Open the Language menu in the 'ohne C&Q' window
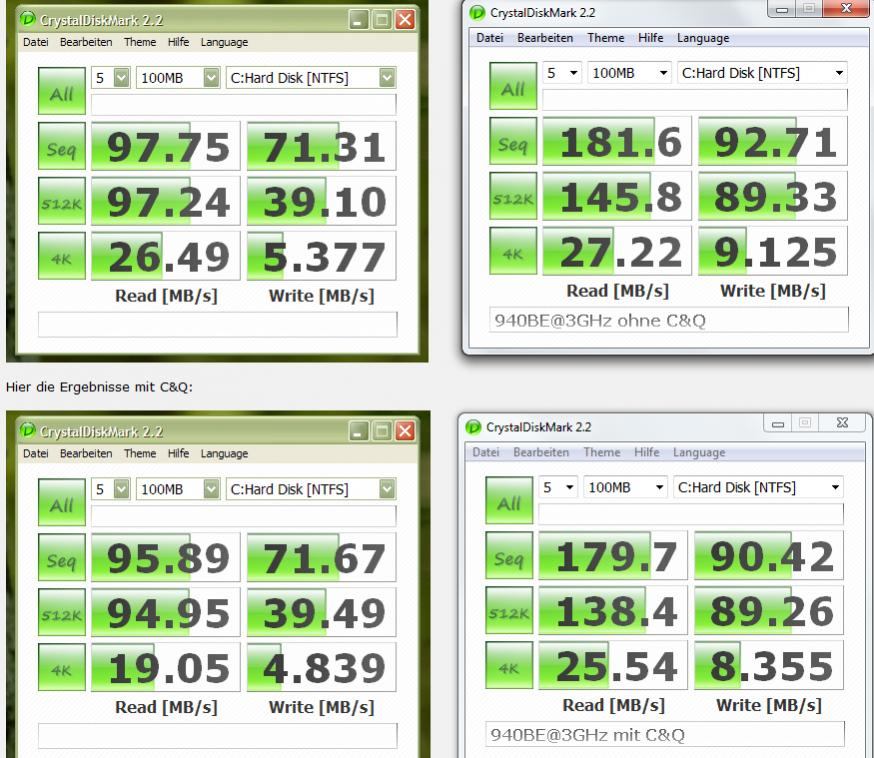The image size is (874, 758). (x=703, y=37)
